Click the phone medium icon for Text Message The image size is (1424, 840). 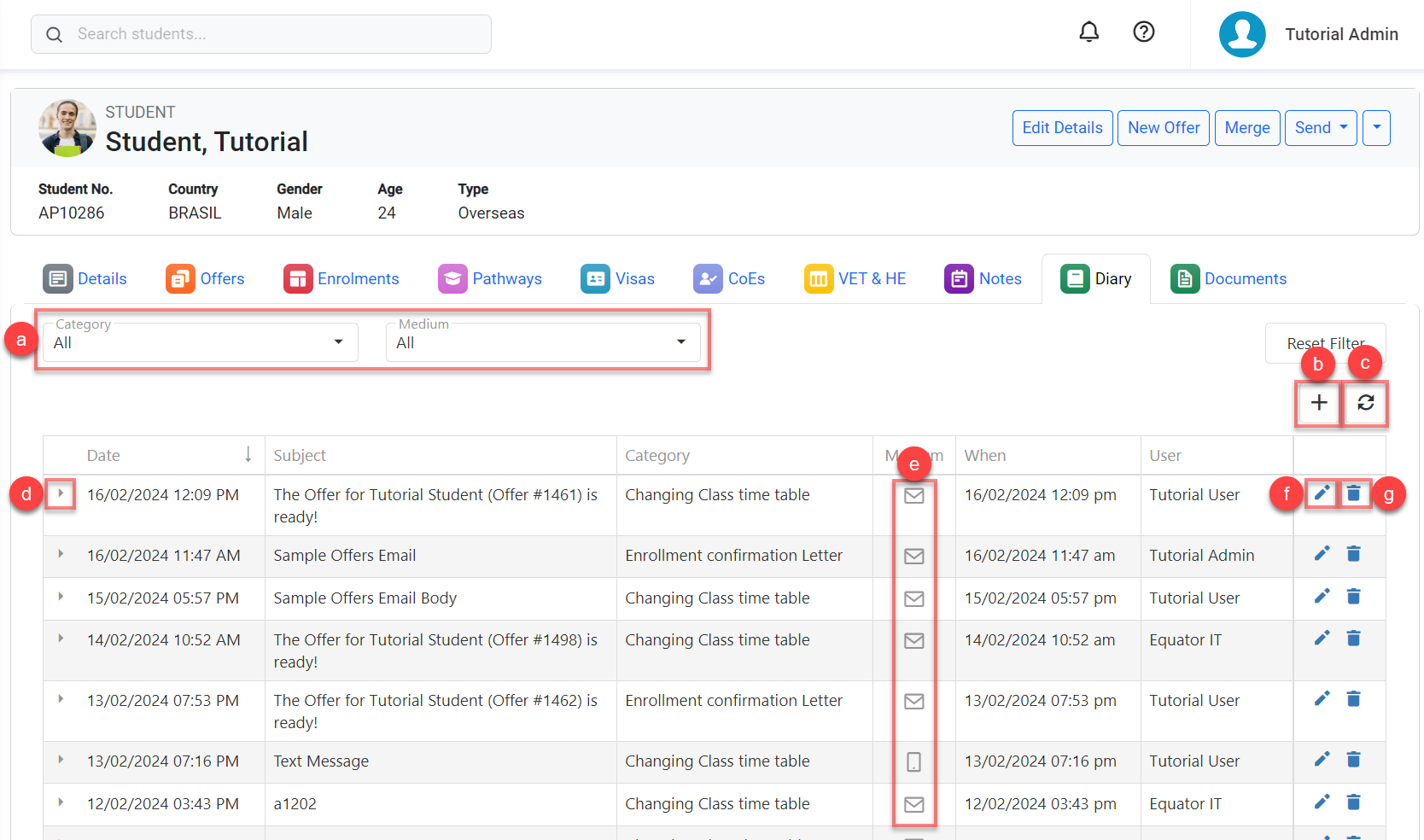click(x=913, y=762)
